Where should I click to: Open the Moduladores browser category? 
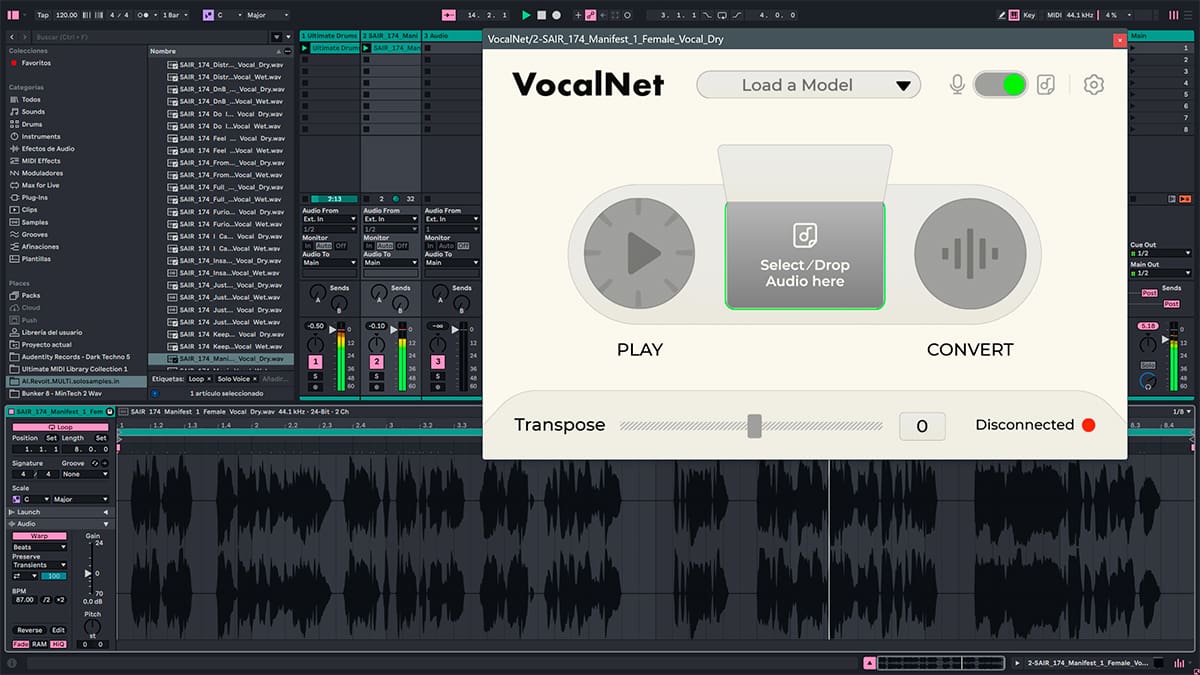click(42, 173)
